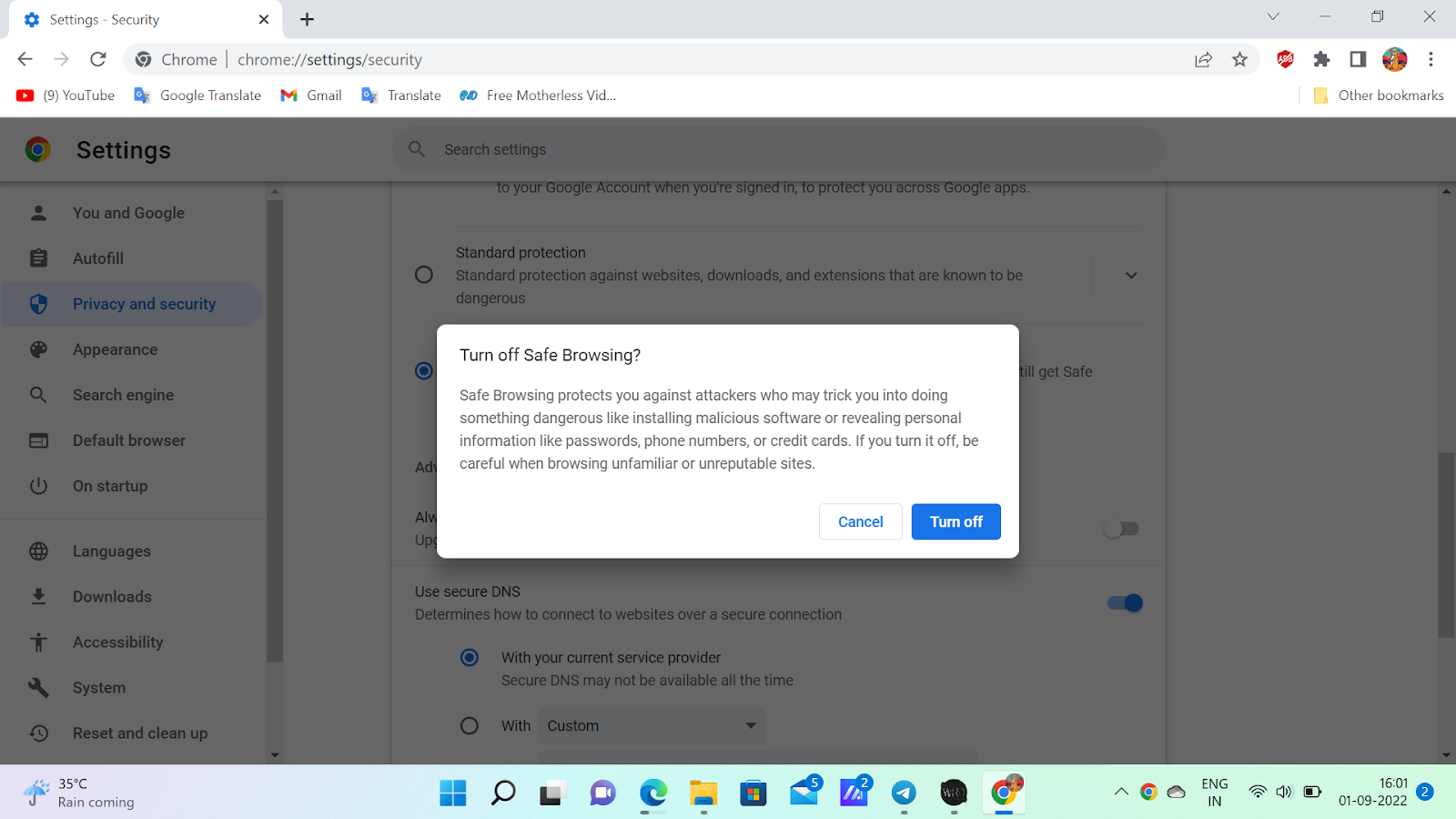Open Languages settings
The width and height of the screenshot is (1456, 819).
pos(132,551)
